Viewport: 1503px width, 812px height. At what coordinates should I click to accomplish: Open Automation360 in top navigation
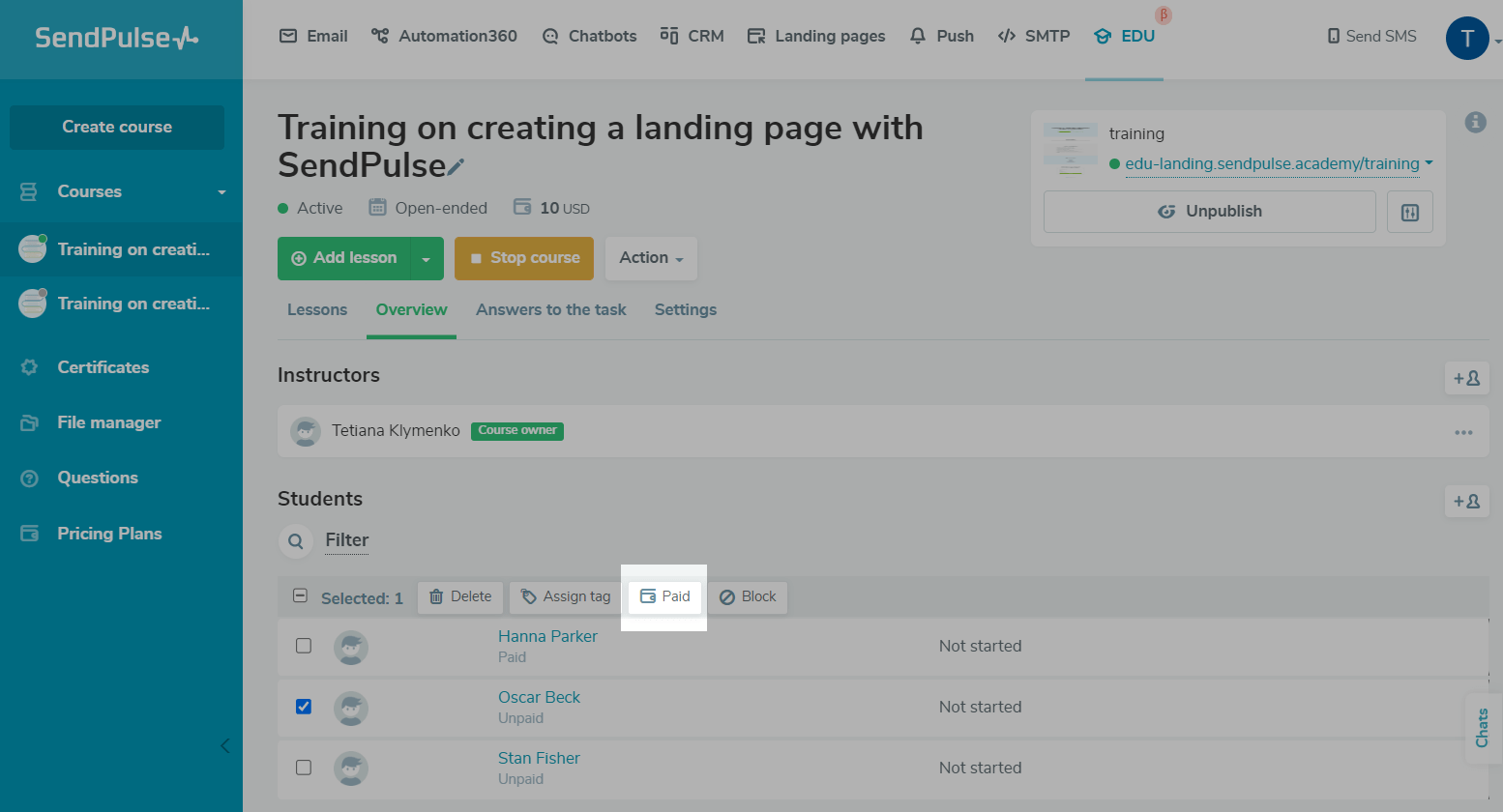tap(444, 36)
